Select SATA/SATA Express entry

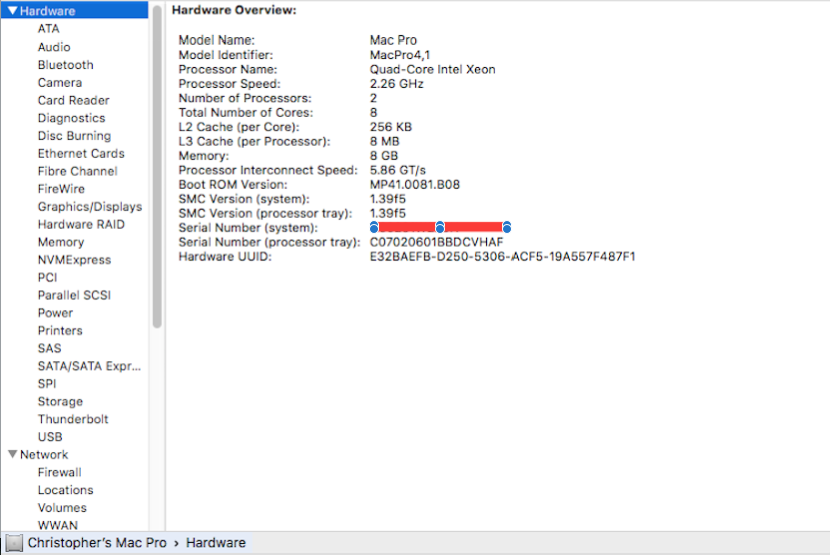coord(89,366)
